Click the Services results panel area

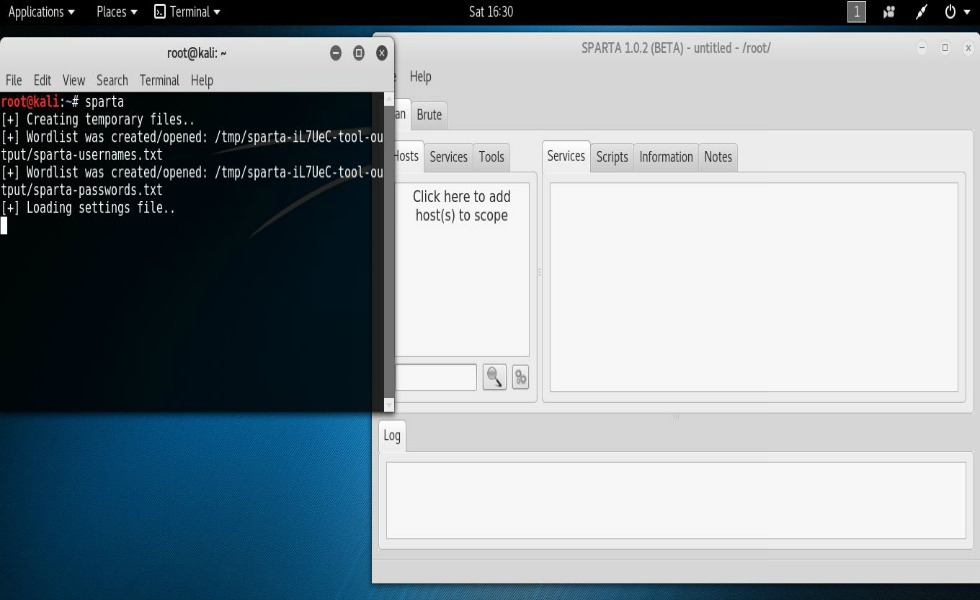click(754, 287)
